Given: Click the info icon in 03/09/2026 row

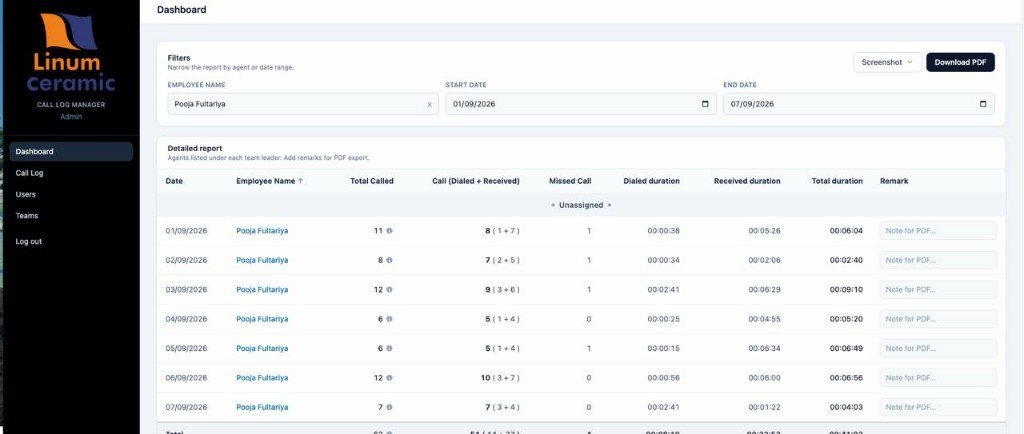Looking at the screenshot, I should click(389, 290).
